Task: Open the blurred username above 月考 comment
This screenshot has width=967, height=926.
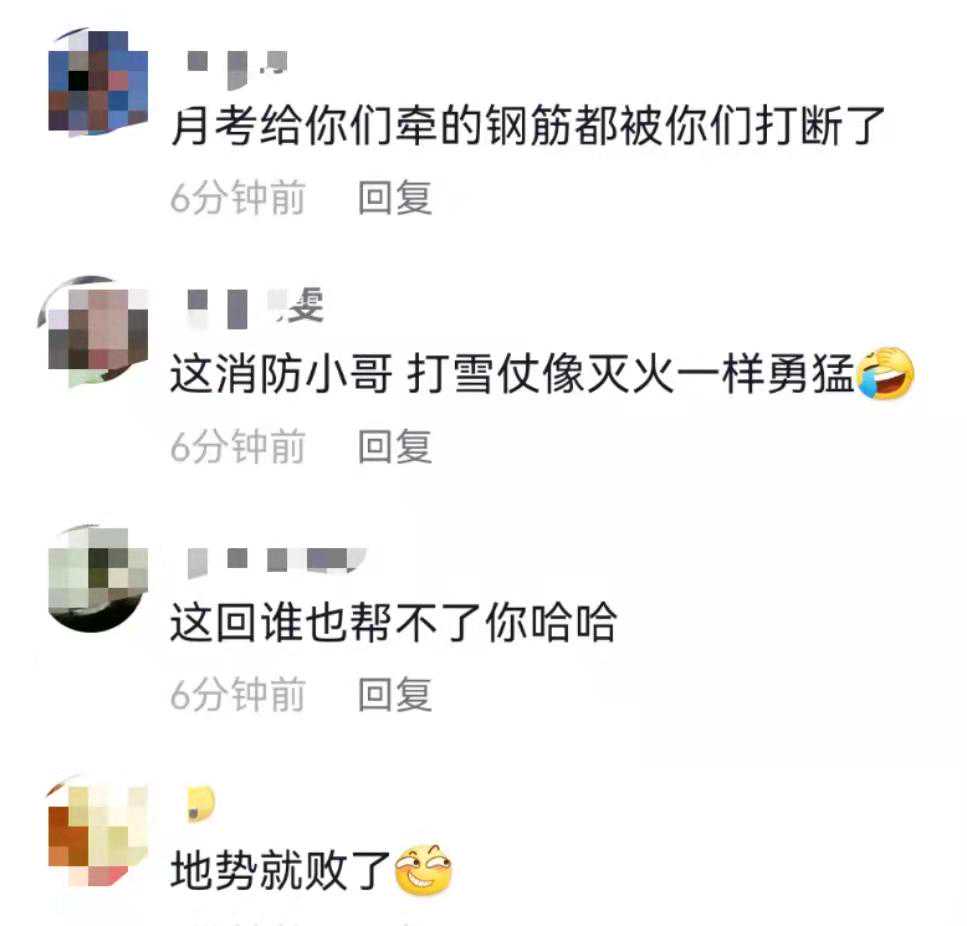Action: [x=237, y=68]
